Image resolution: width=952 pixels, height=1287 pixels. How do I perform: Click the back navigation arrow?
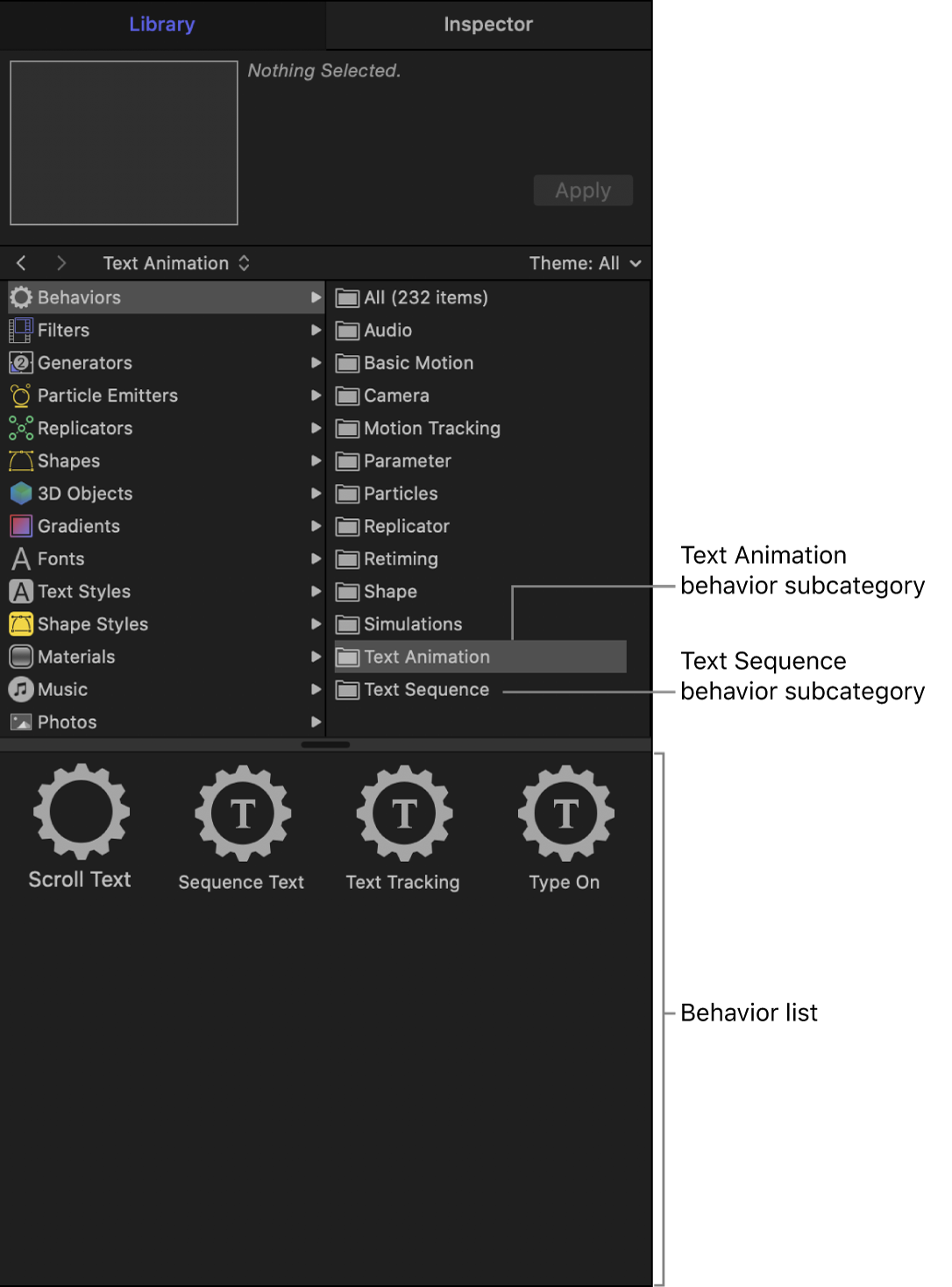[x=20, y=262]
